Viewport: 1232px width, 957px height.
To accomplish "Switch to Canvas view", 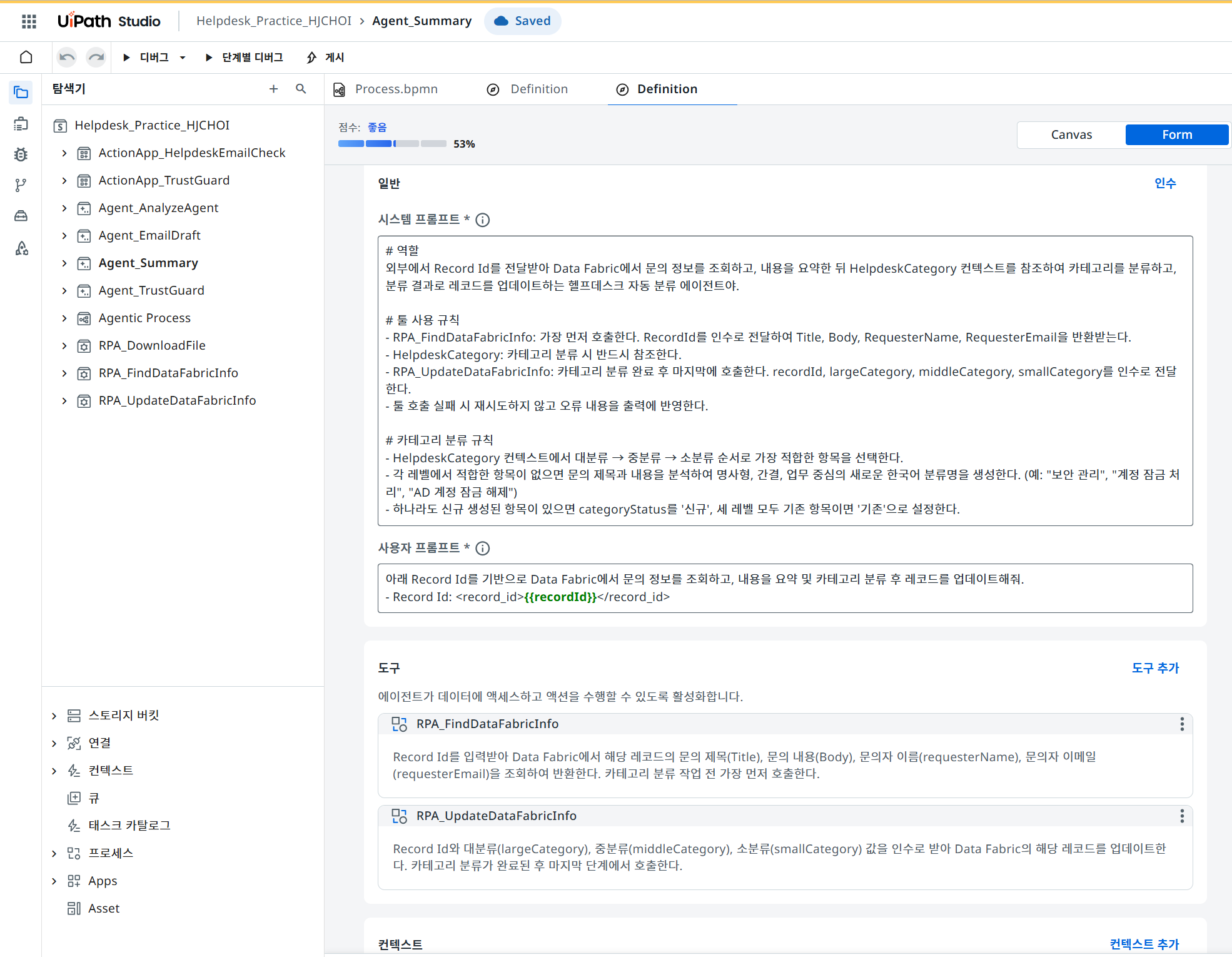I will tap(1071, 134).
